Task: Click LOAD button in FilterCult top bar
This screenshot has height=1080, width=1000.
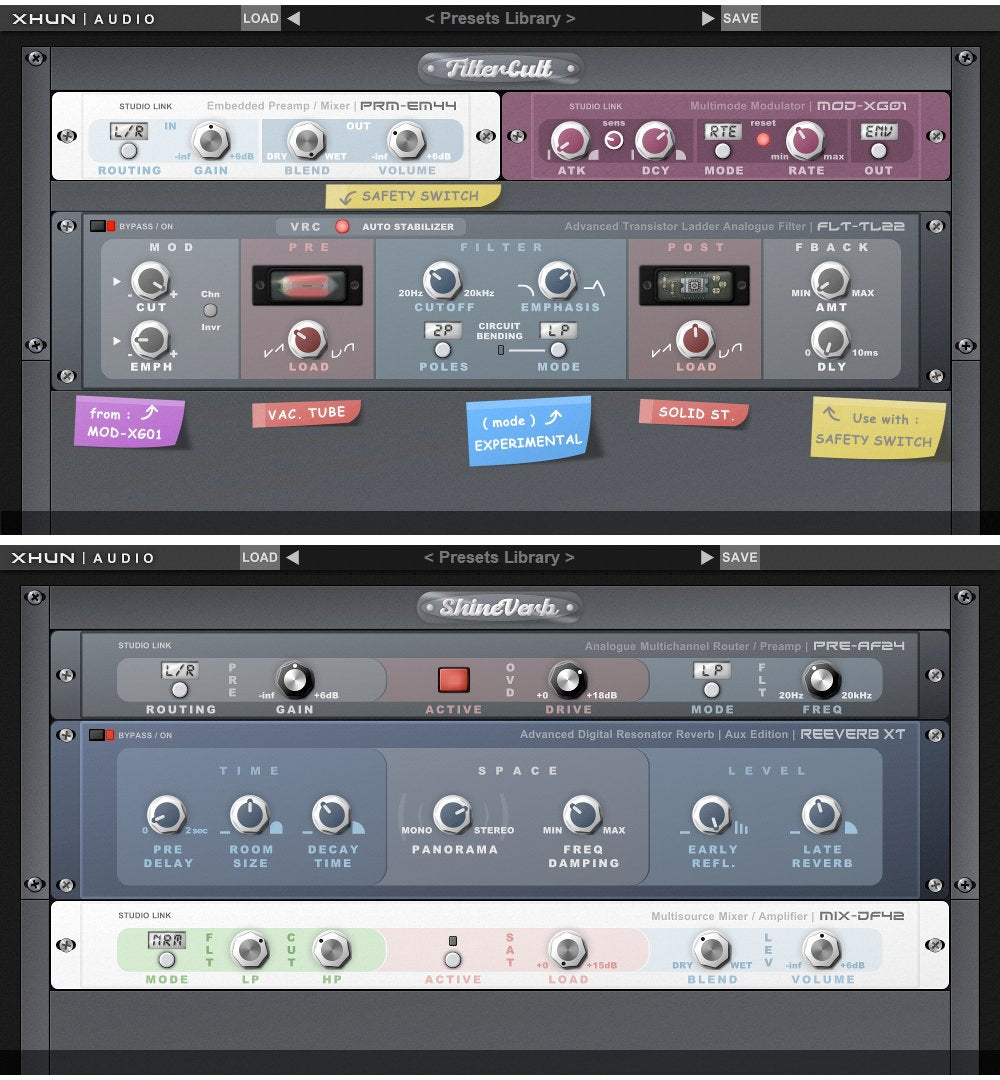Action: tap(261, 18)
